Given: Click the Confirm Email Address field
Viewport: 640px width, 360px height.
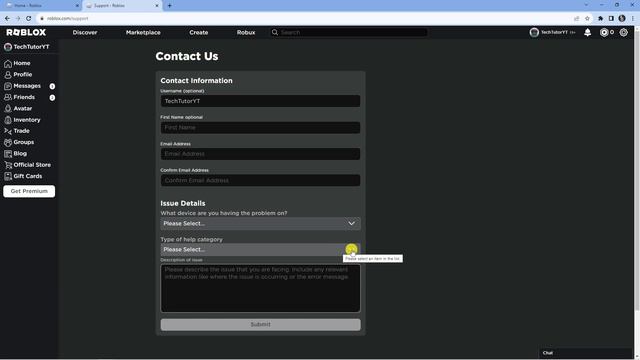Looking at the screenshot, I should (260, 180).
